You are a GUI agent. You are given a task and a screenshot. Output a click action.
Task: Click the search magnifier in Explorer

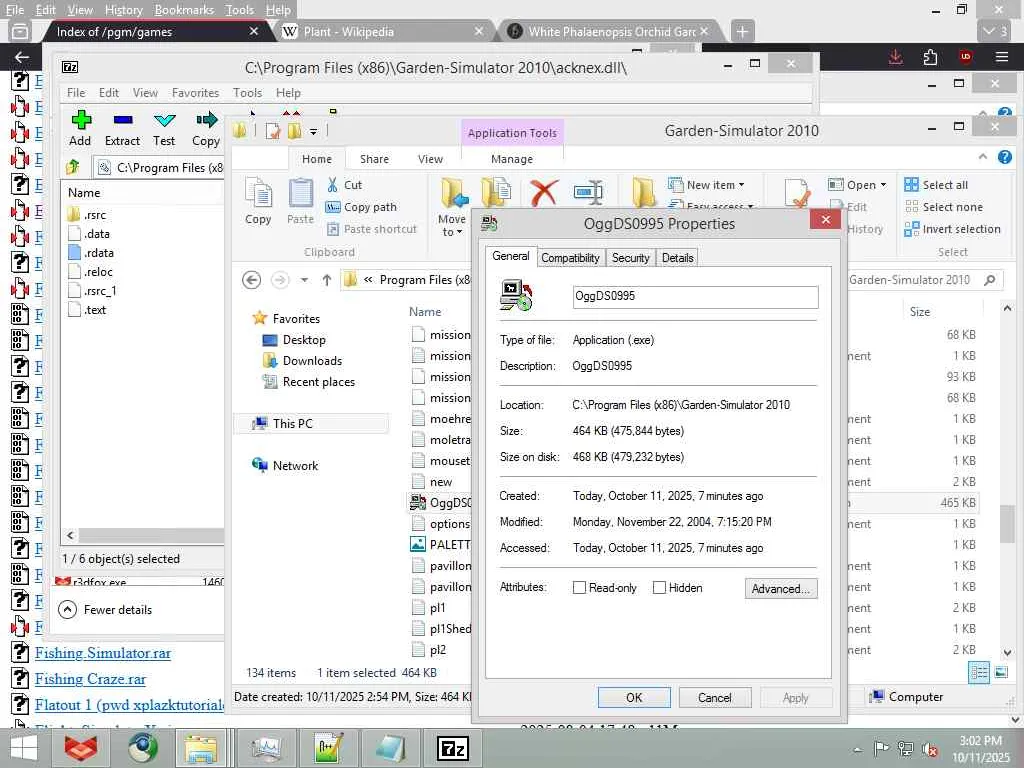click(x=990, y=280)
